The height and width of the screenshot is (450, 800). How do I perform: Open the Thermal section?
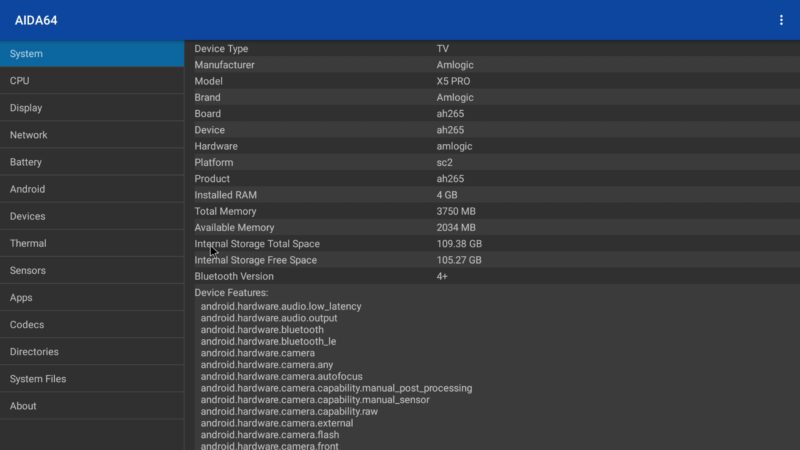(x=92, y=243)
